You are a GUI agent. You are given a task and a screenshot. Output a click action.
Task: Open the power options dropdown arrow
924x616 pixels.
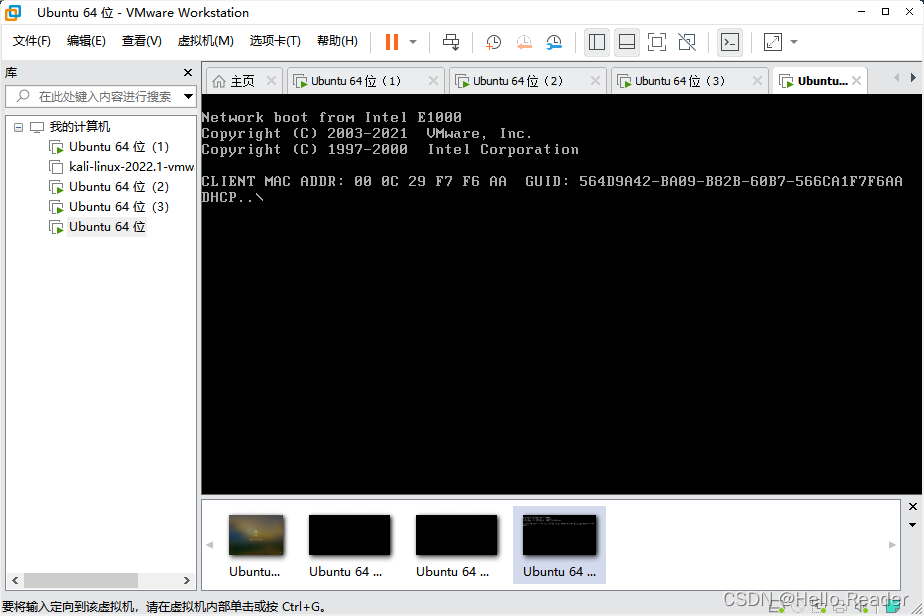413,42
